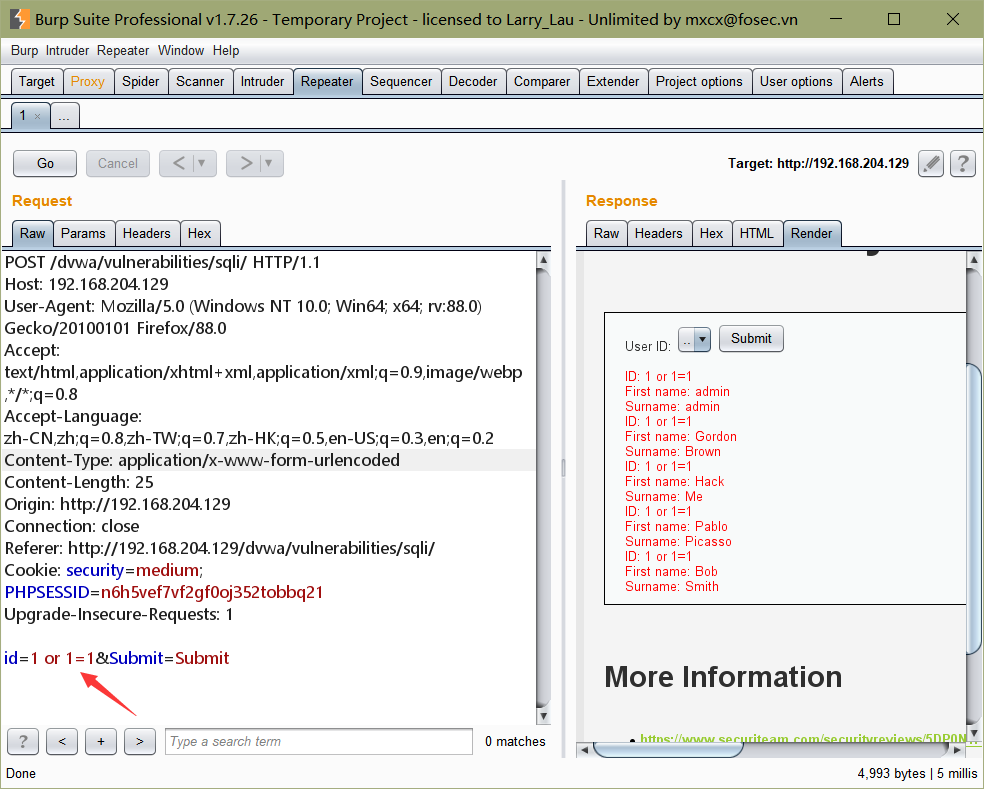Go to previous search match arrow

(x=62, y=741)
